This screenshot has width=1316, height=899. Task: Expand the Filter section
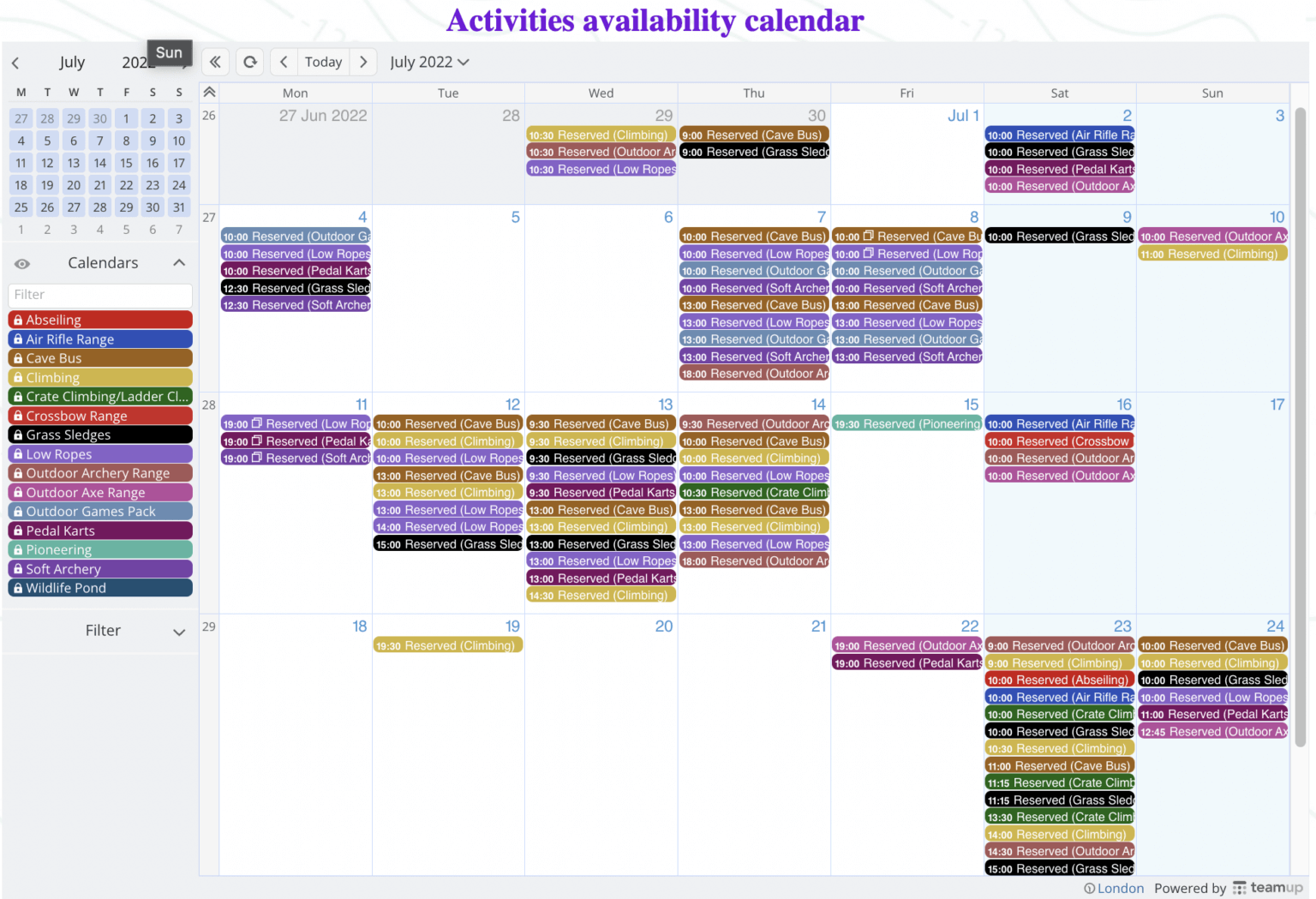pos(179,632)
